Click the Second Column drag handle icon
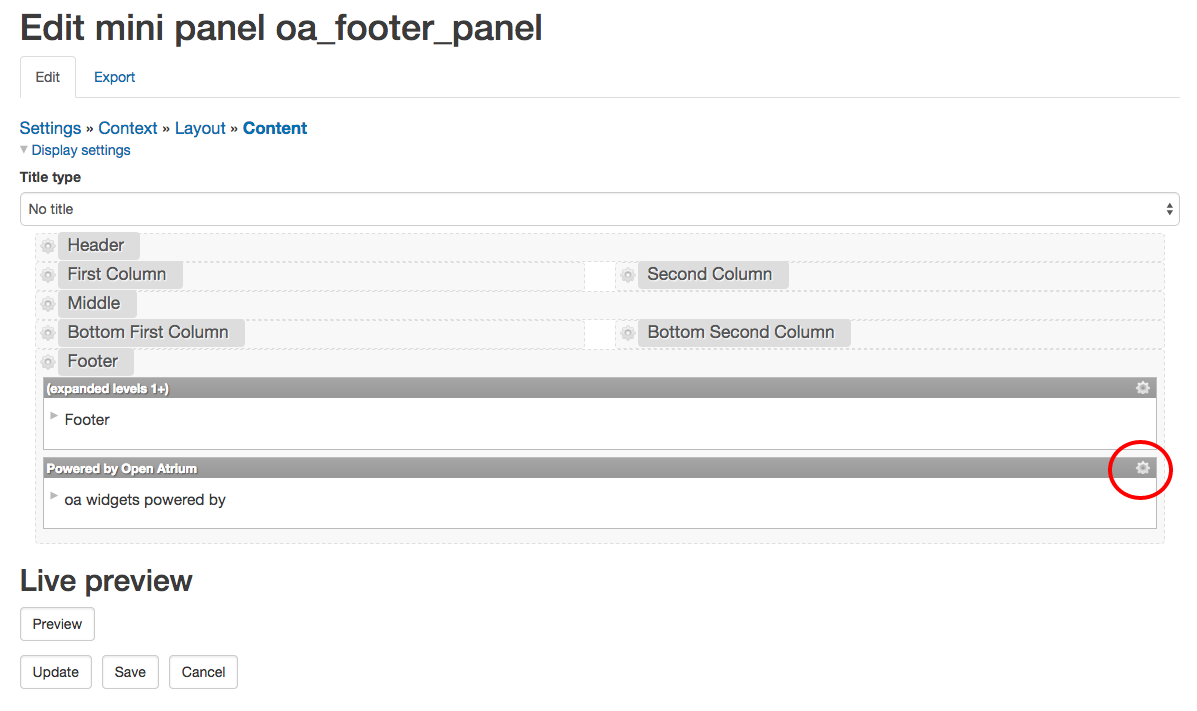This screenshot has height=711, width=1197. [x=627, y=273]
